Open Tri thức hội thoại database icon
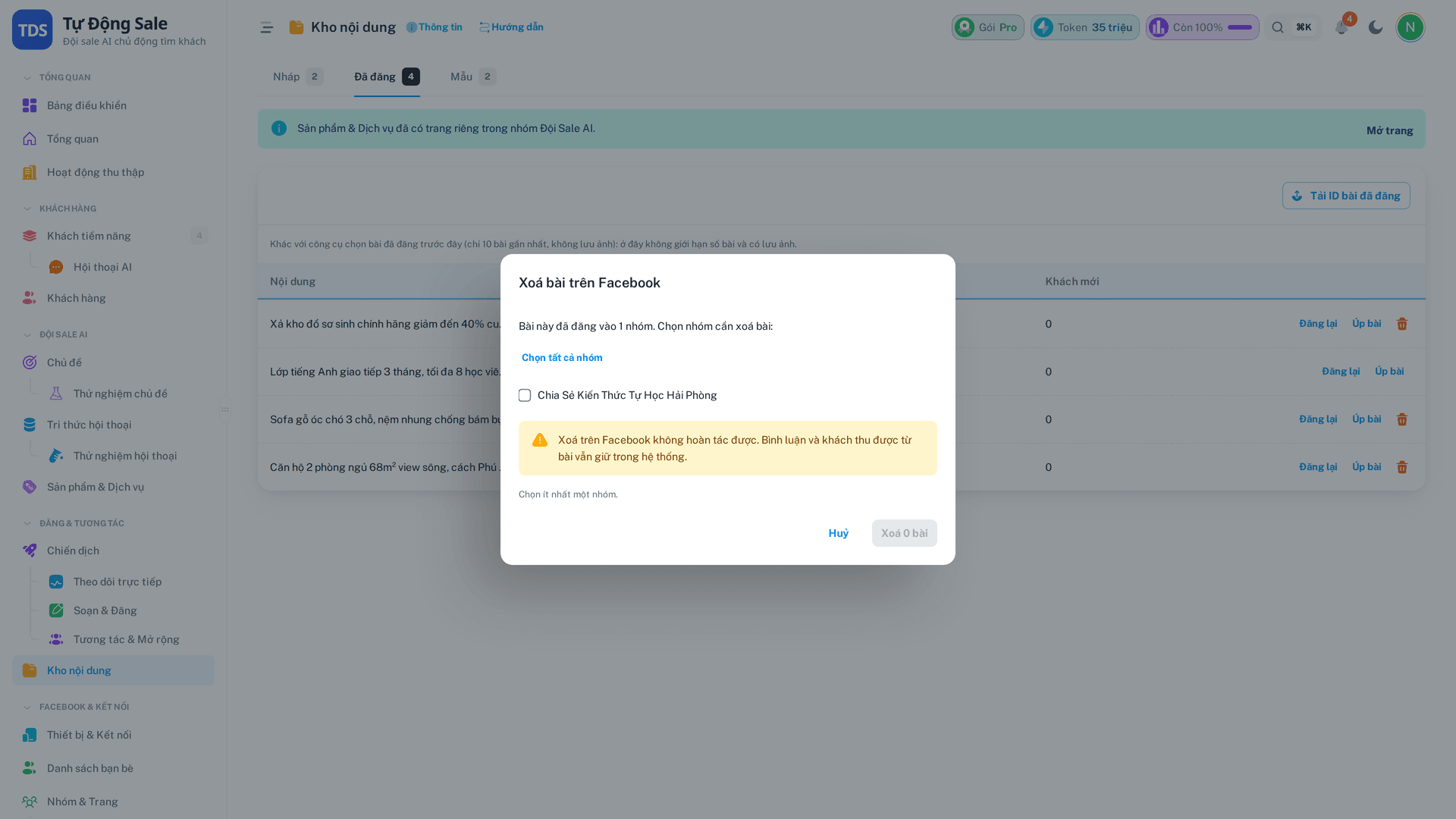 coord(30,425)
